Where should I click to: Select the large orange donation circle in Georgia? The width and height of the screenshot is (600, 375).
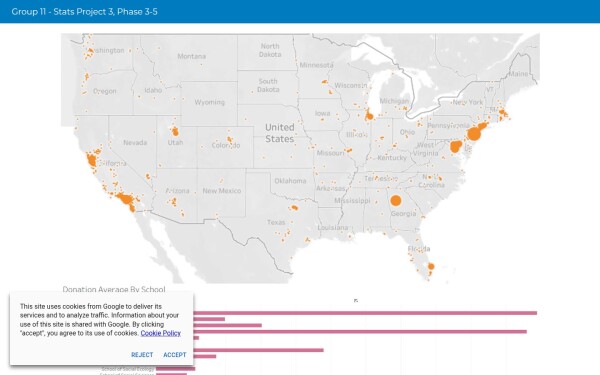pos(396,200)
